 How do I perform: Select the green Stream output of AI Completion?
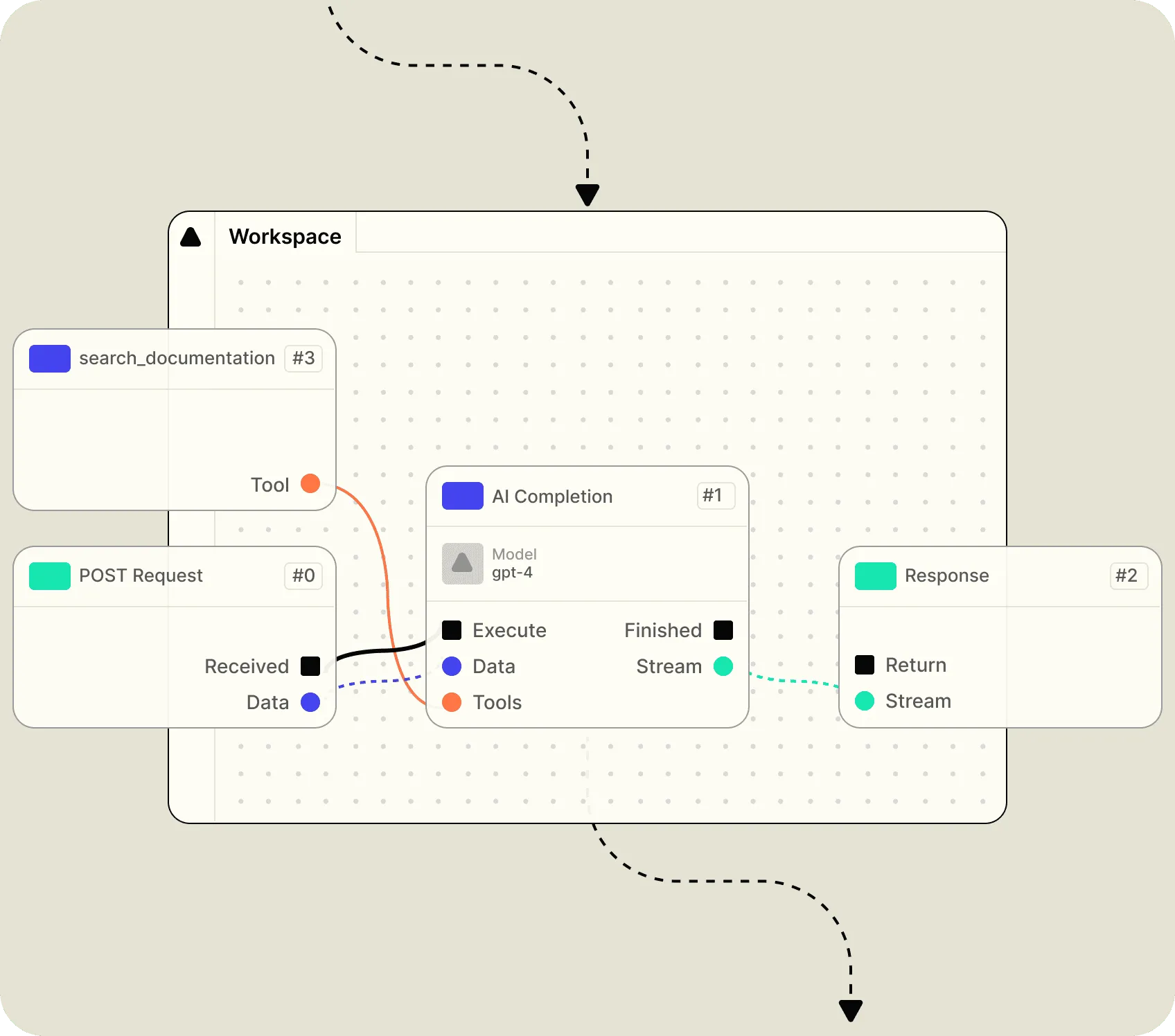(x=723, y=666)
